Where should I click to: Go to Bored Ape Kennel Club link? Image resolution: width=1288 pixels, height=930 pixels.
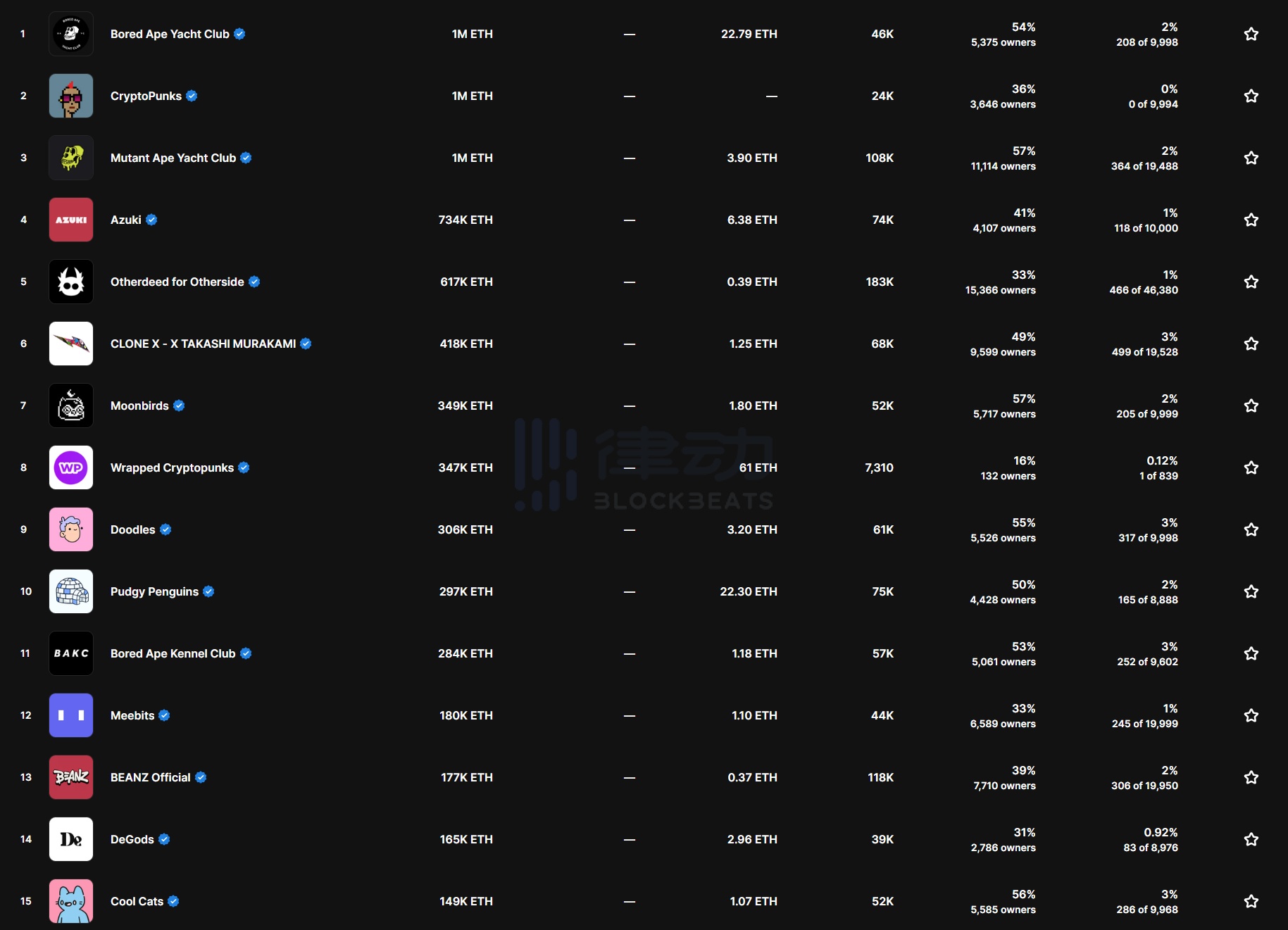coord(173,653)
